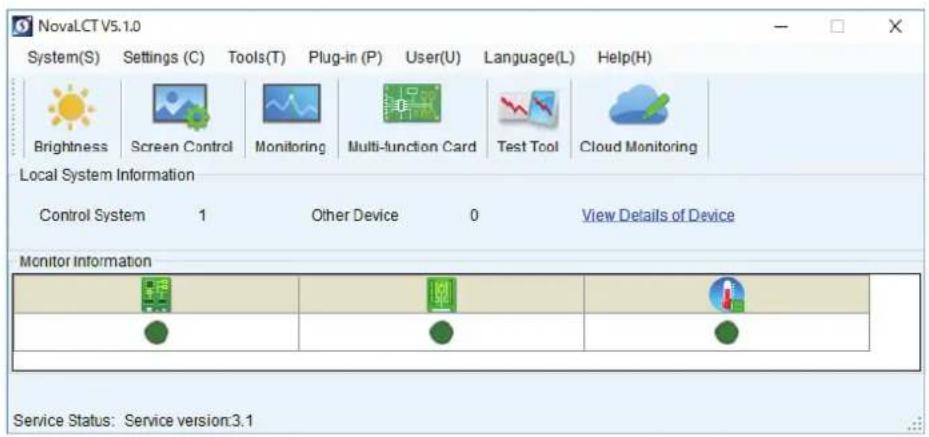The image size is (929, 437).
Task: Minimize the NovaLCT window
Action: 781,27
